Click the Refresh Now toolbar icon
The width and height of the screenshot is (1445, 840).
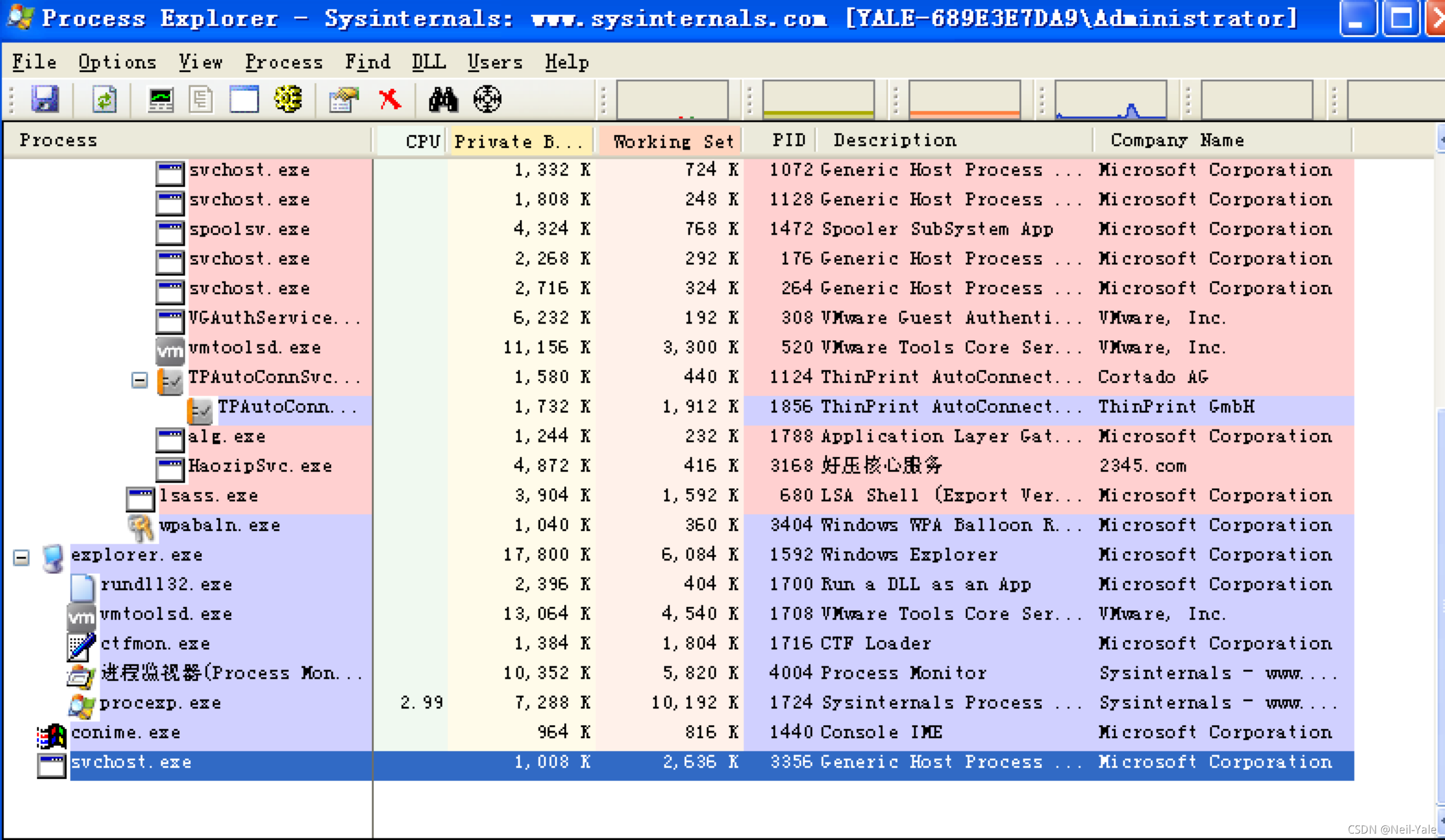104,99
